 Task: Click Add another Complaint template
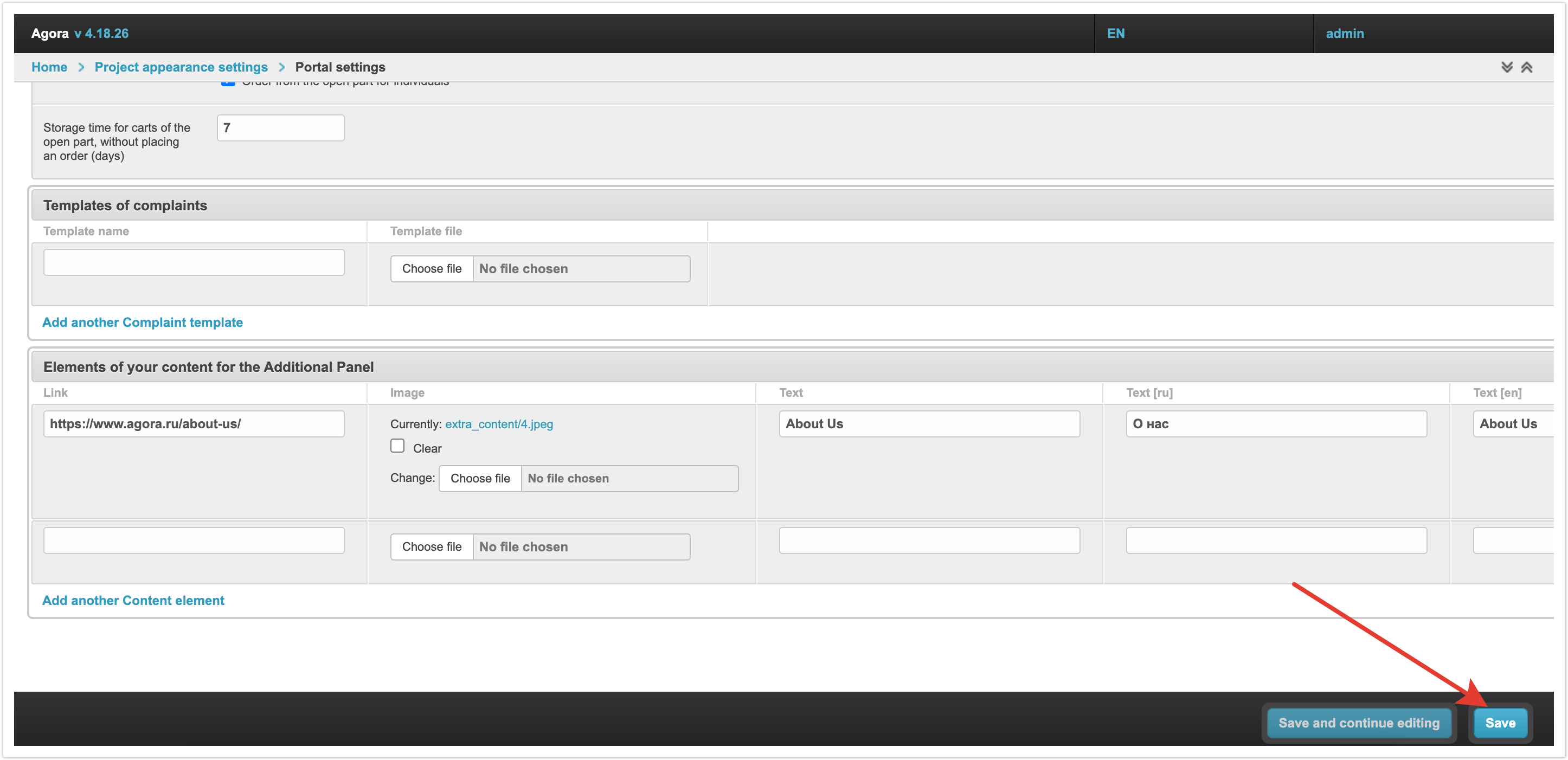143,322
